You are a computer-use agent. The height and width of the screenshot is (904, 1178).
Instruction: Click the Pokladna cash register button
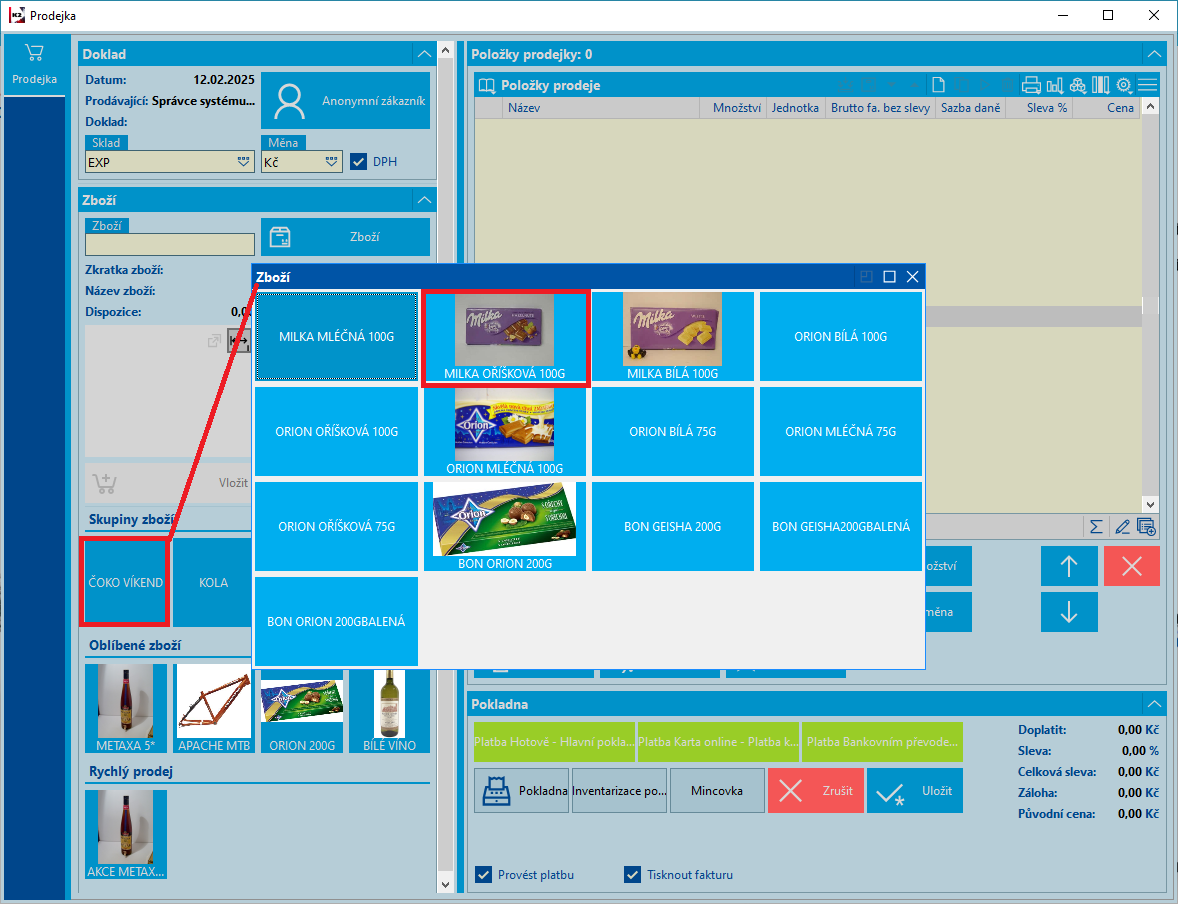521,791
